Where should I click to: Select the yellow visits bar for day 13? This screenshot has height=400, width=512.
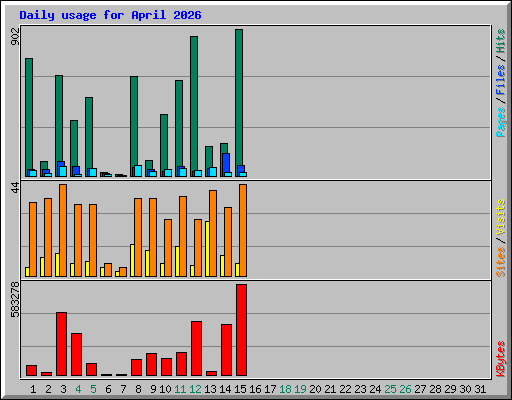point(207,249)
